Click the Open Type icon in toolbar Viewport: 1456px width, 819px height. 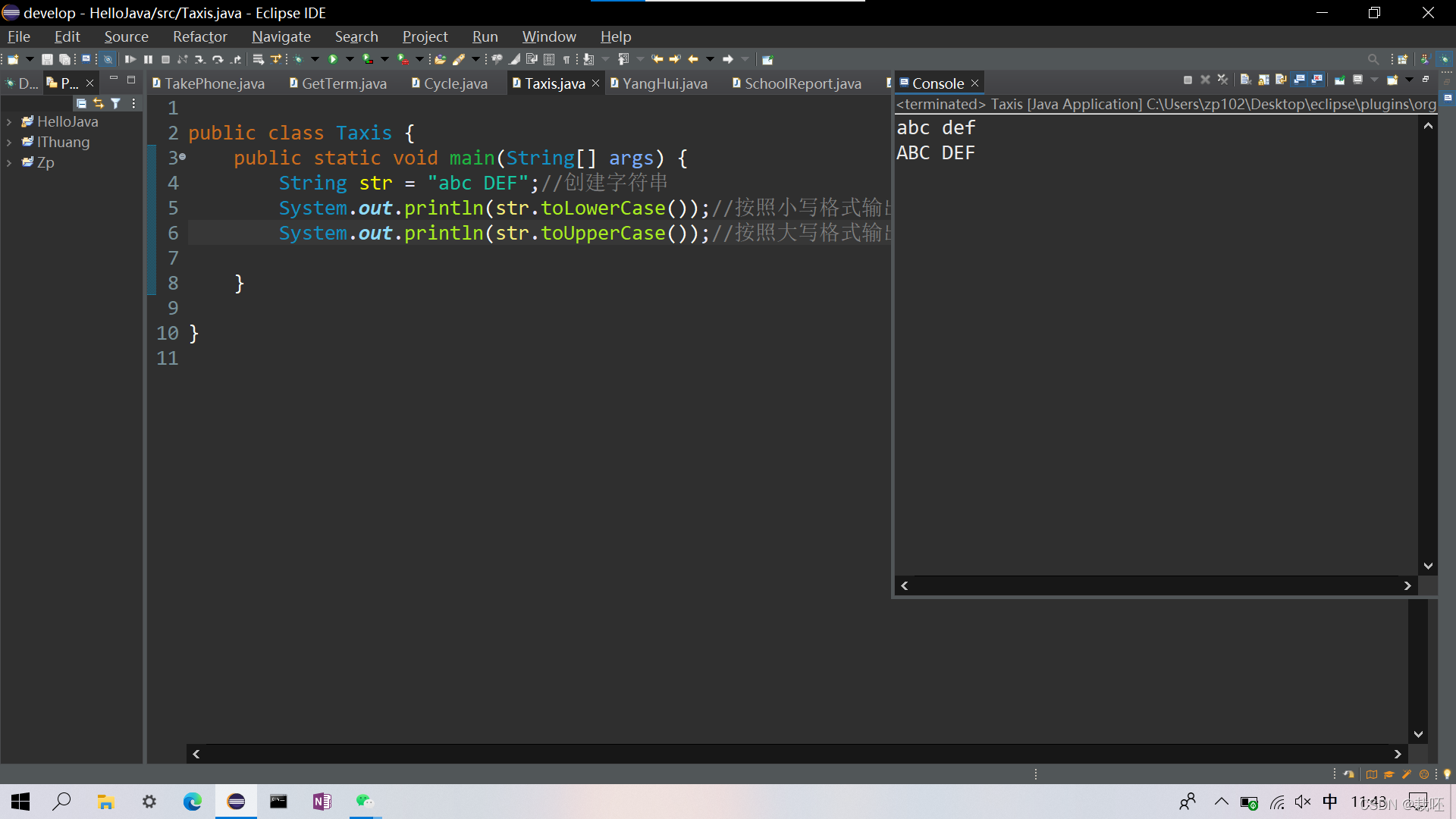(440, 59)
